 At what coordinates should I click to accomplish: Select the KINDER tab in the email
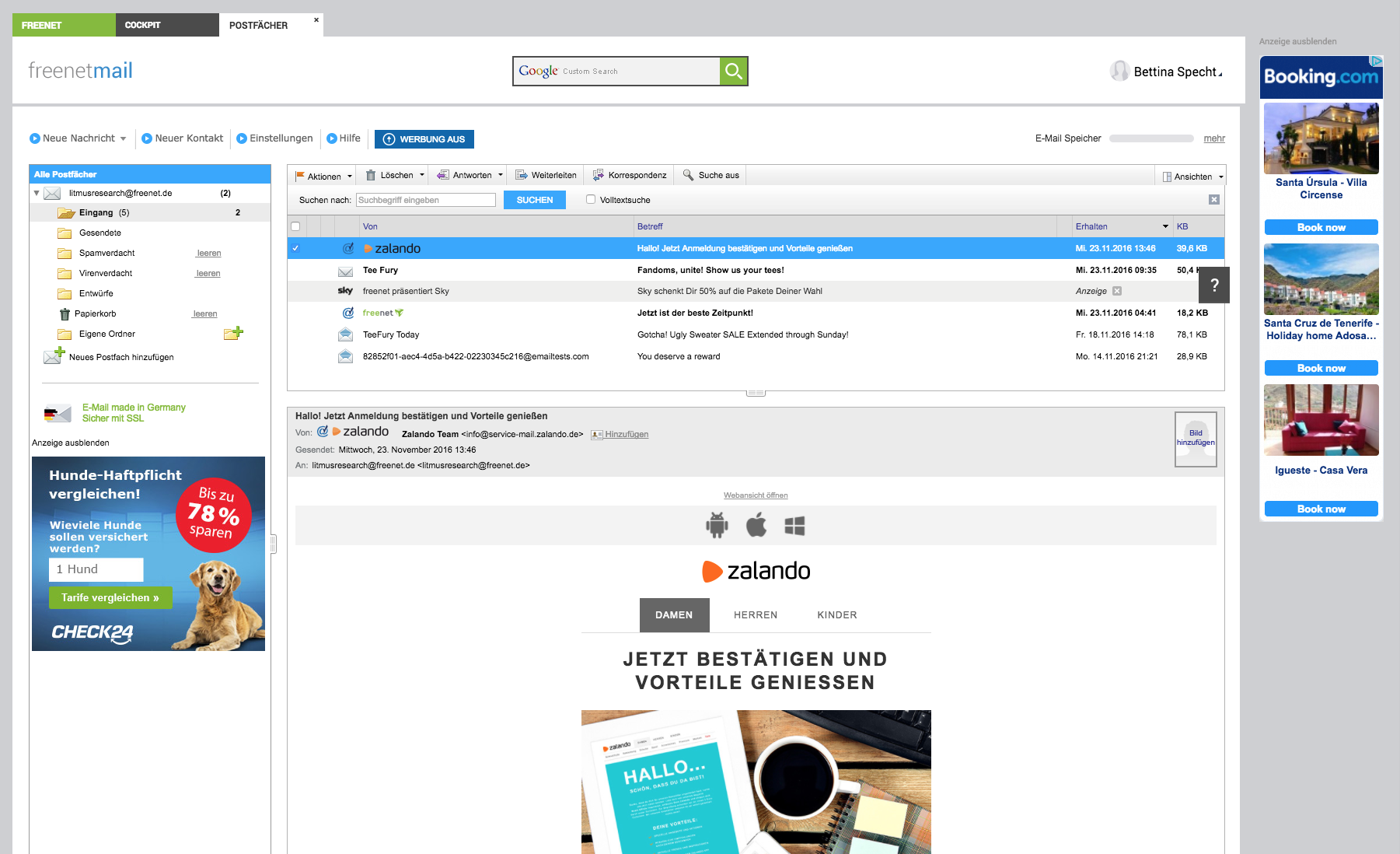837,615
